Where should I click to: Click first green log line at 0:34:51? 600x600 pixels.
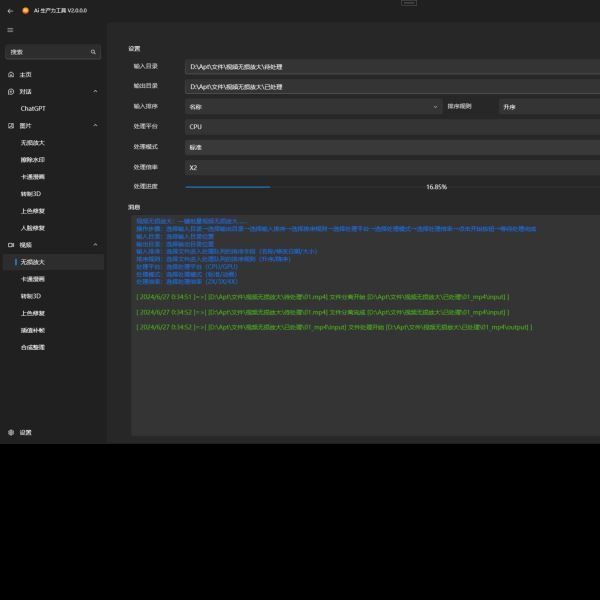(x=323, y=297)
